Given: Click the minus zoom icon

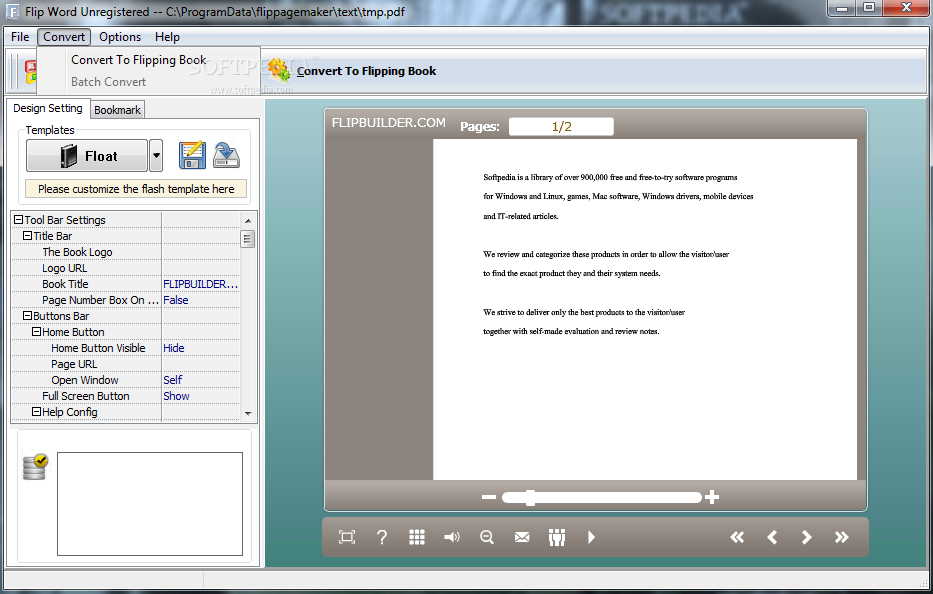Looking at the screenshot, I should point(489,497).
